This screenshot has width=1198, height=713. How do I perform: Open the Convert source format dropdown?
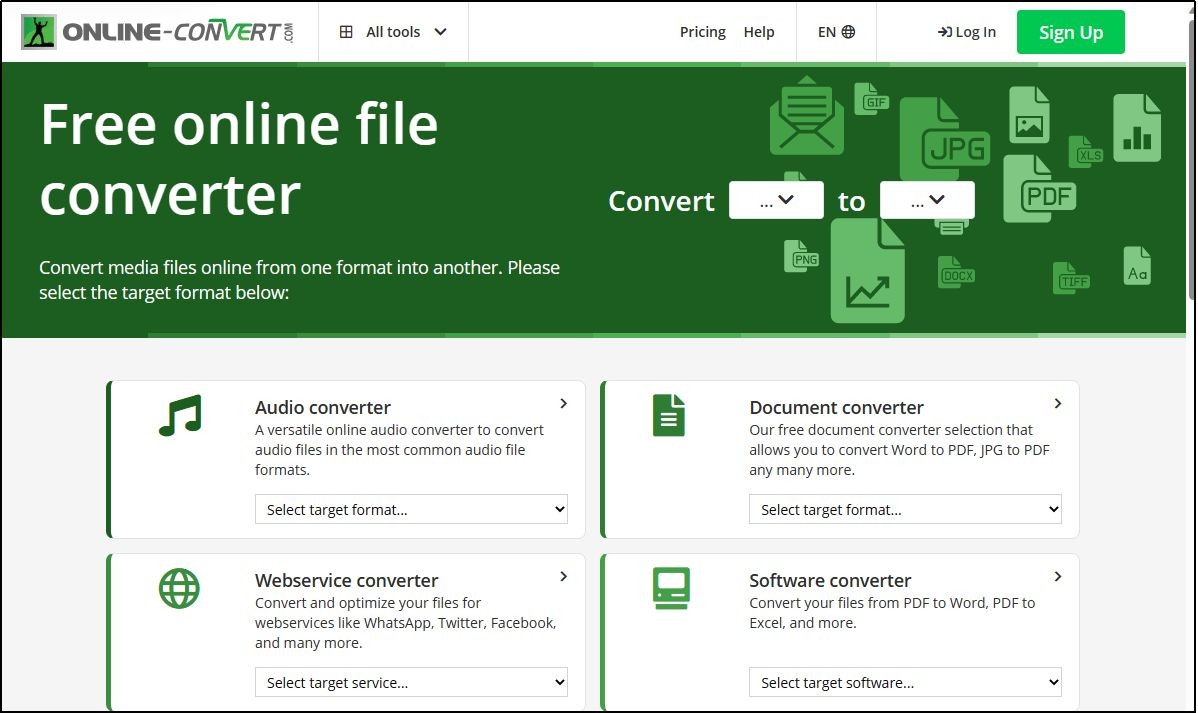click(776, 201)
